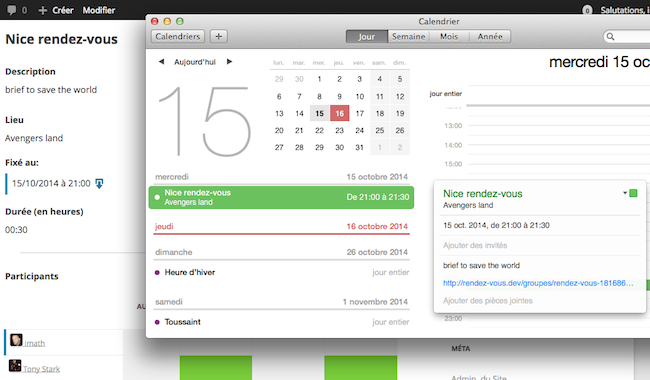Open the Salutations account menu

[625, 10]
